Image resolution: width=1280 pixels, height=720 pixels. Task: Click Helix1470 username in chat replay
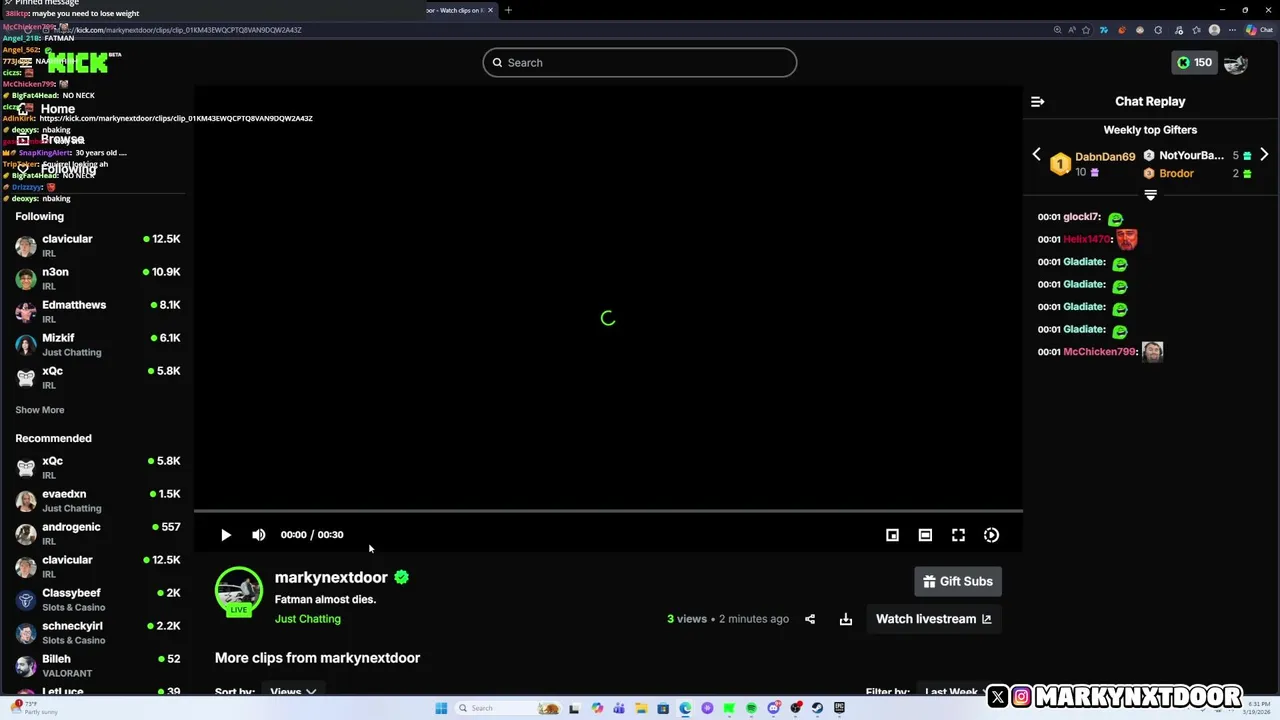click(1086, 239)
